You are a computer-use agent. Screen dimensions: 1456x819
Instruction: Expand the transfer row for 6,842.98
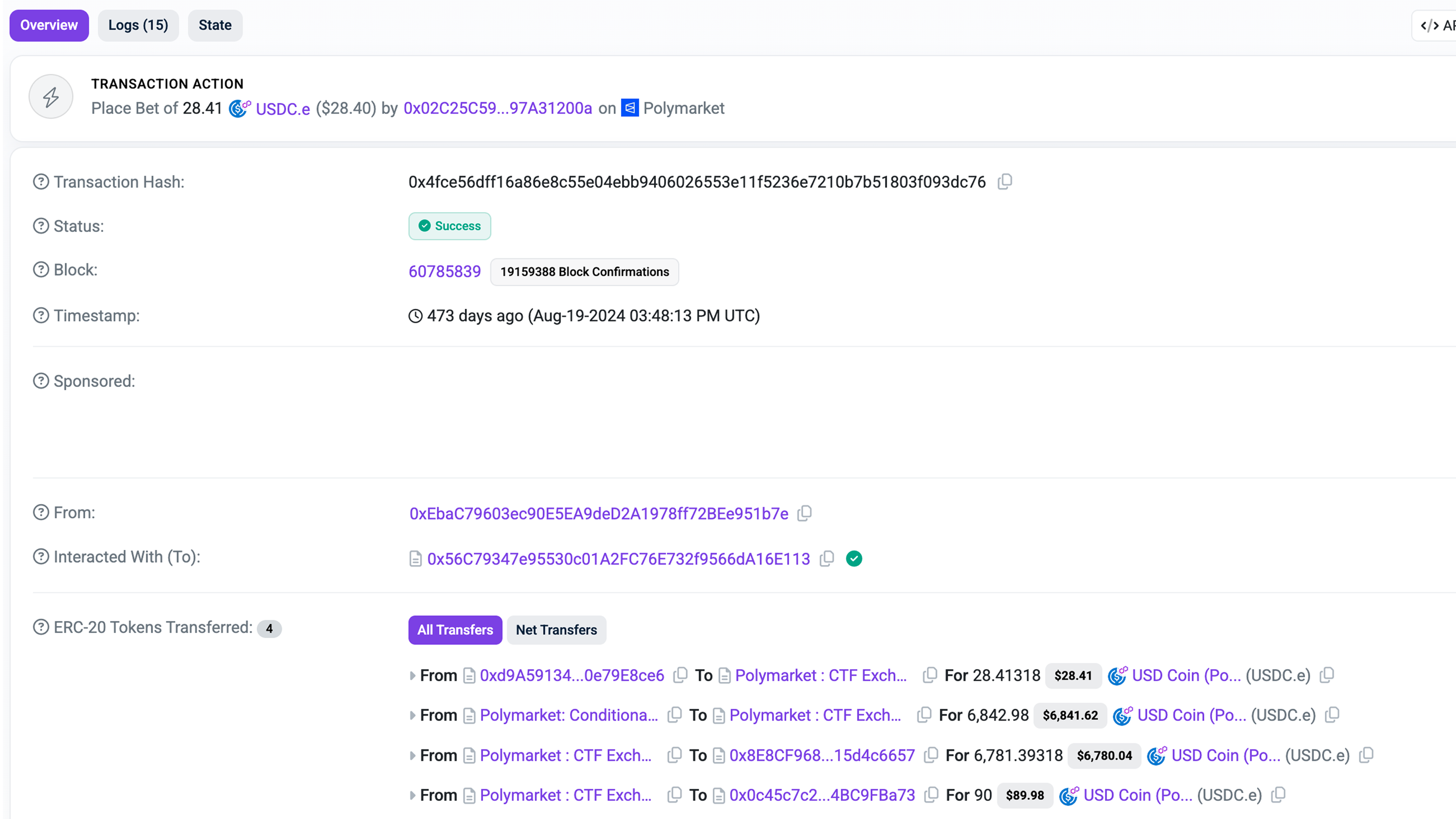click(x=413, y=715)
